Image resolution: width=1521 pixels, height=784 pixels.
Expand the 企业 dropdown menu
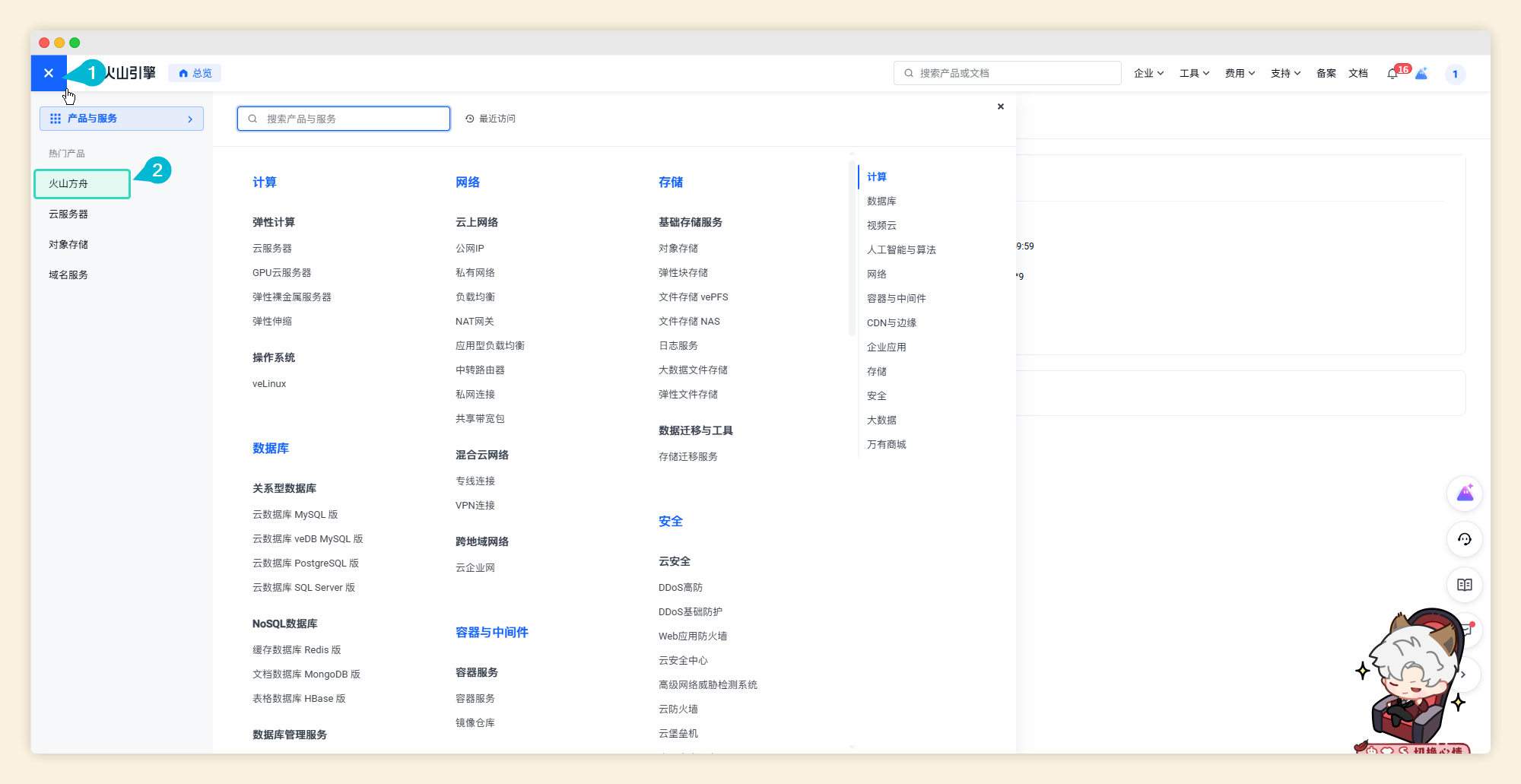[x=1148, y=73]
